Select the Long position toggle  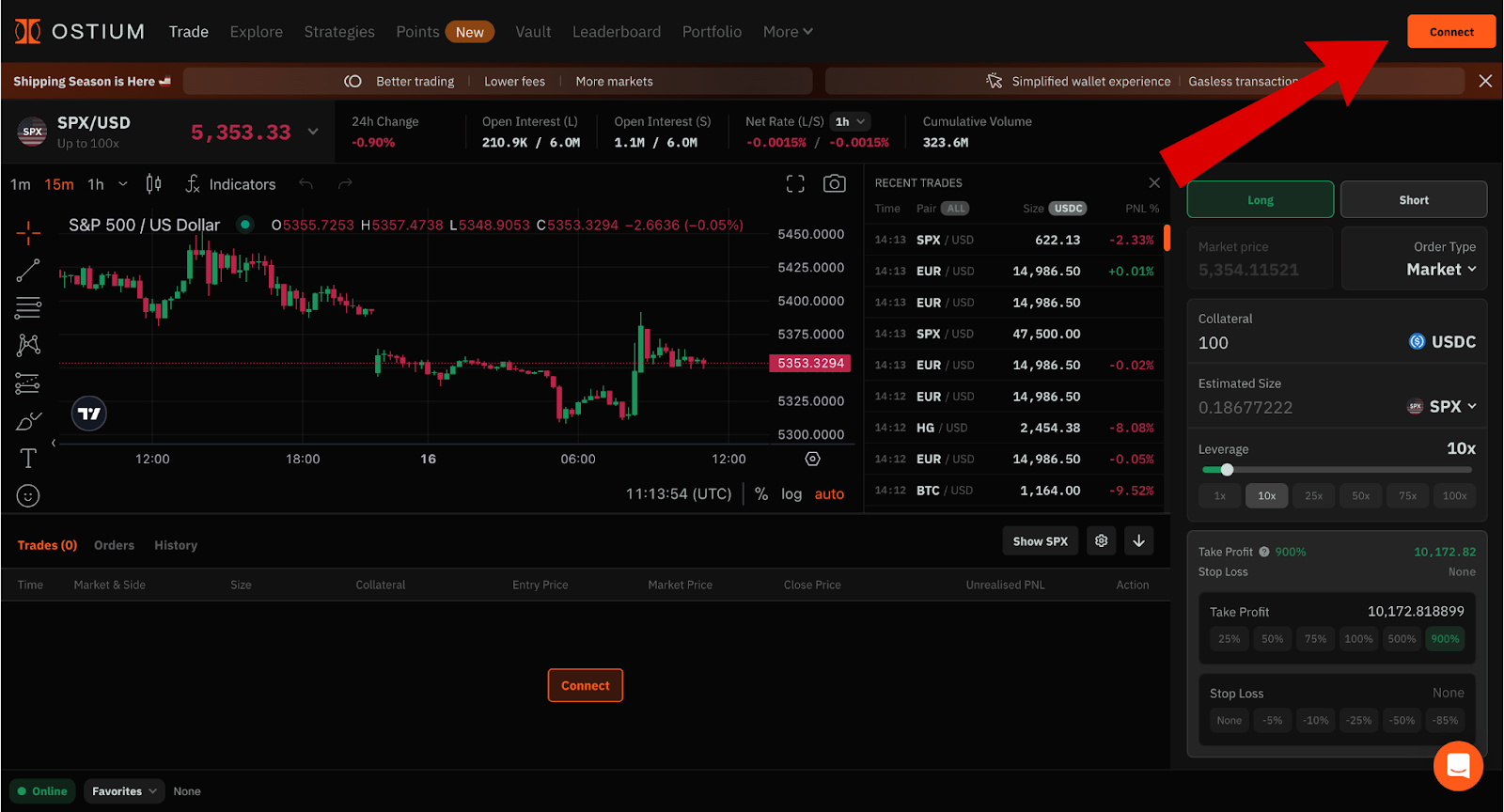[x=1261, y=199]
